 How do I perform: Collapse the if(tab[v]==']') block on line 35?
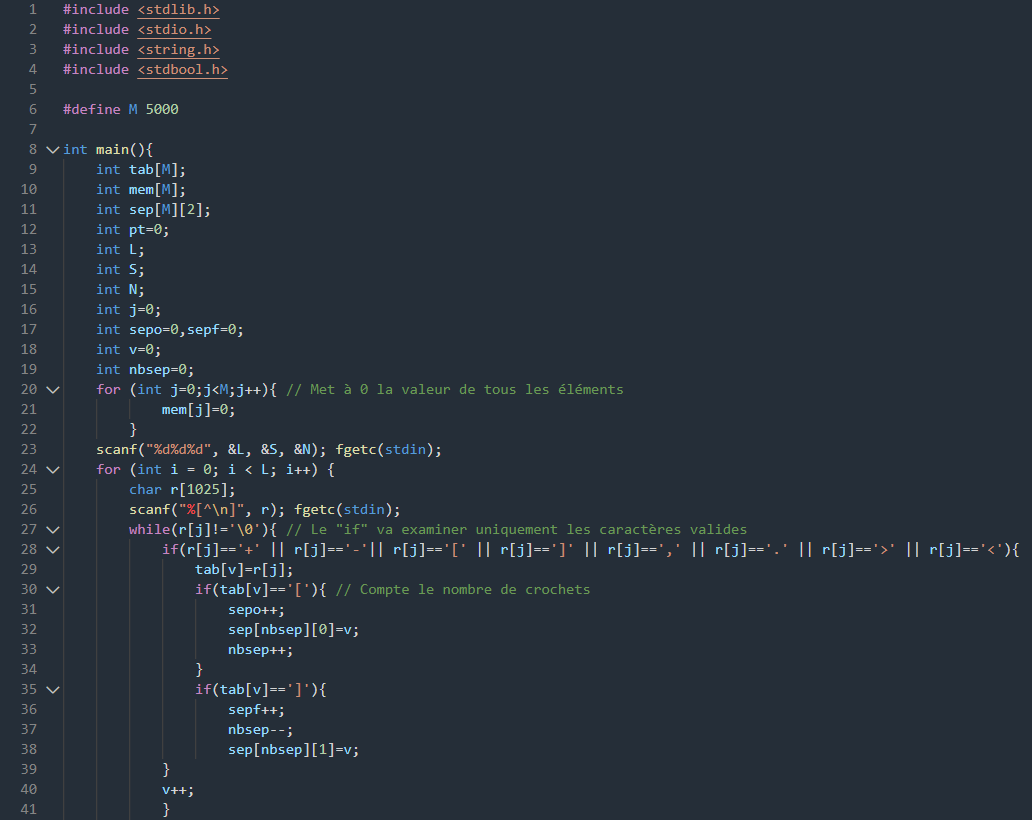pos(52,689)
